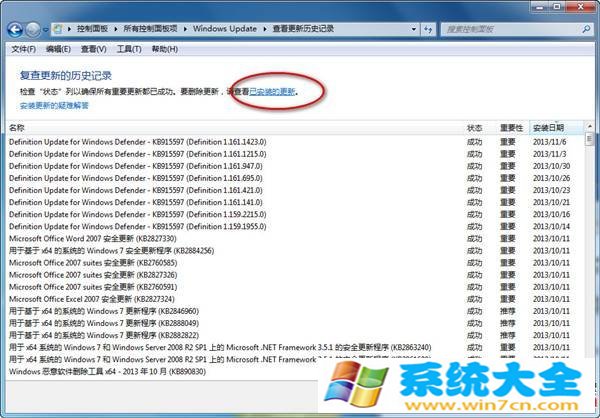
Task: Open the recent pages dropdown arrow
Action: [46, 29]
